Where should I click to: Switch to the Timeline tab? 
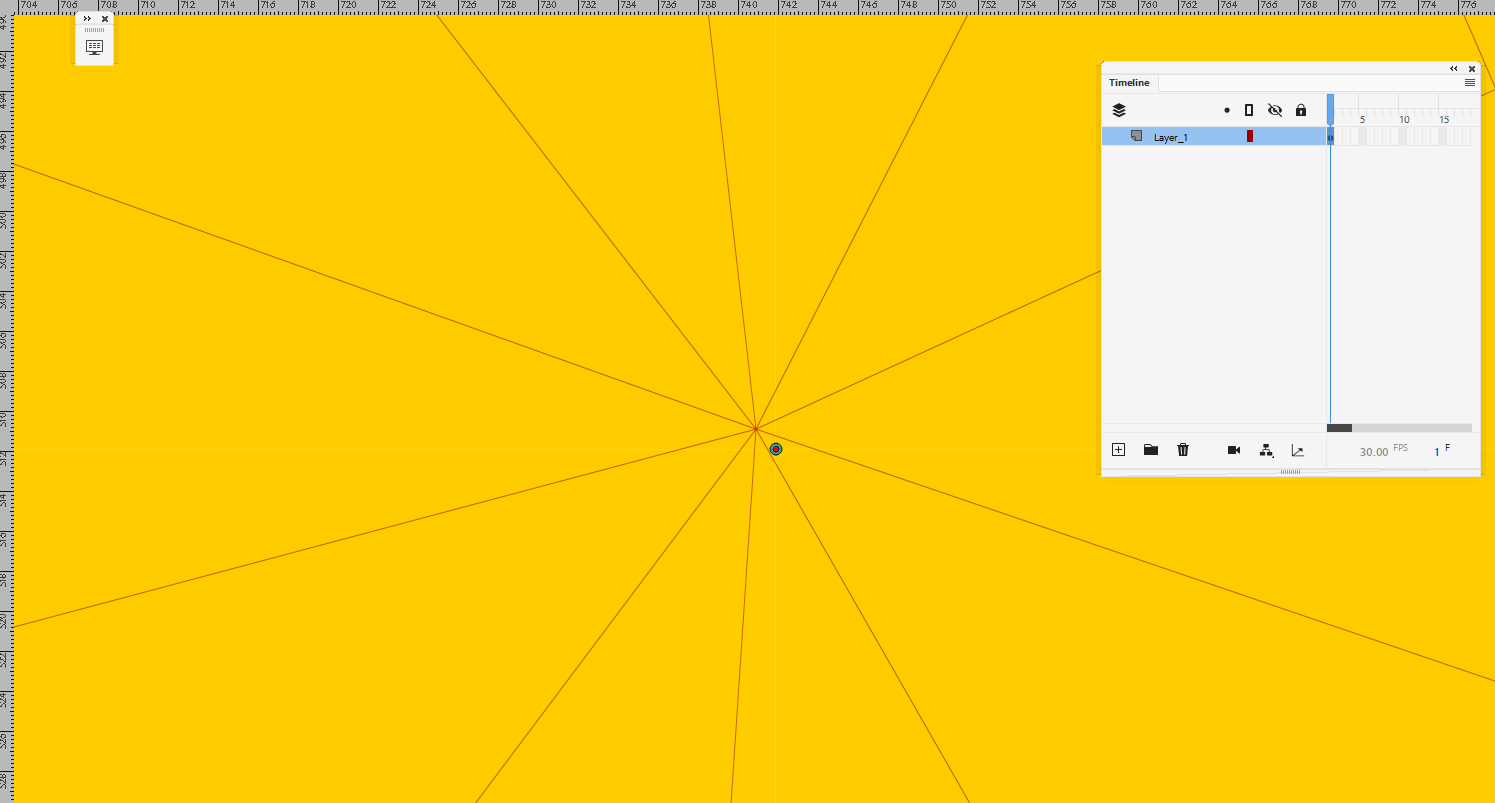tap(1128, 82)
